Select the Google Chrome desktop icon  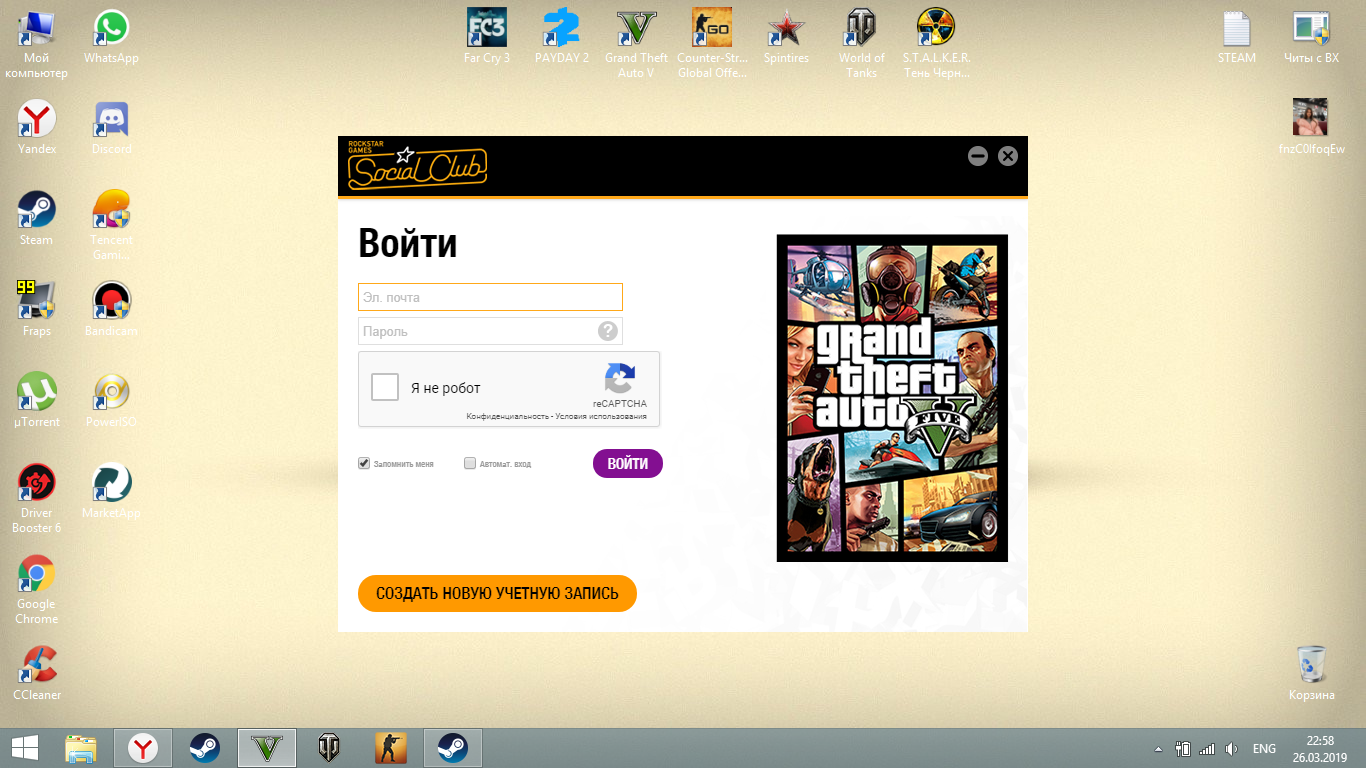[x=37, y=590]
